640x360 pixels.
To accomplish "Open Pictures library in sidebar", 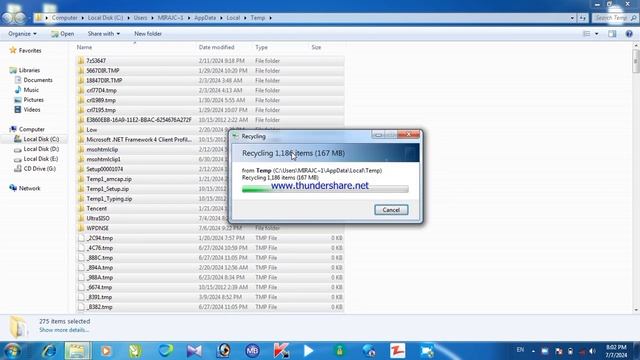I will [33, 100].
